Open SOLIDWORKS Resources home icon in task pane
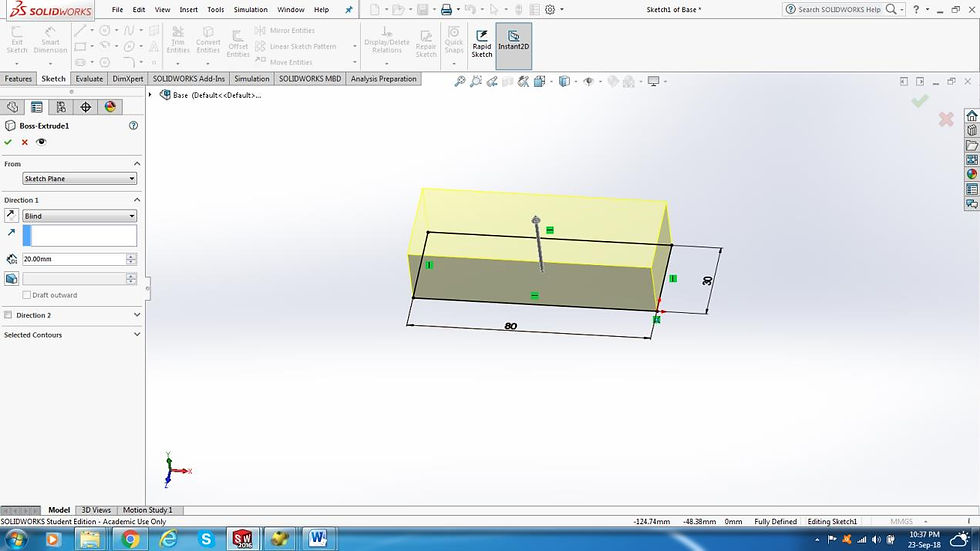Image resolution: width=980 pixels, height=551 pixels. (972, 116)
